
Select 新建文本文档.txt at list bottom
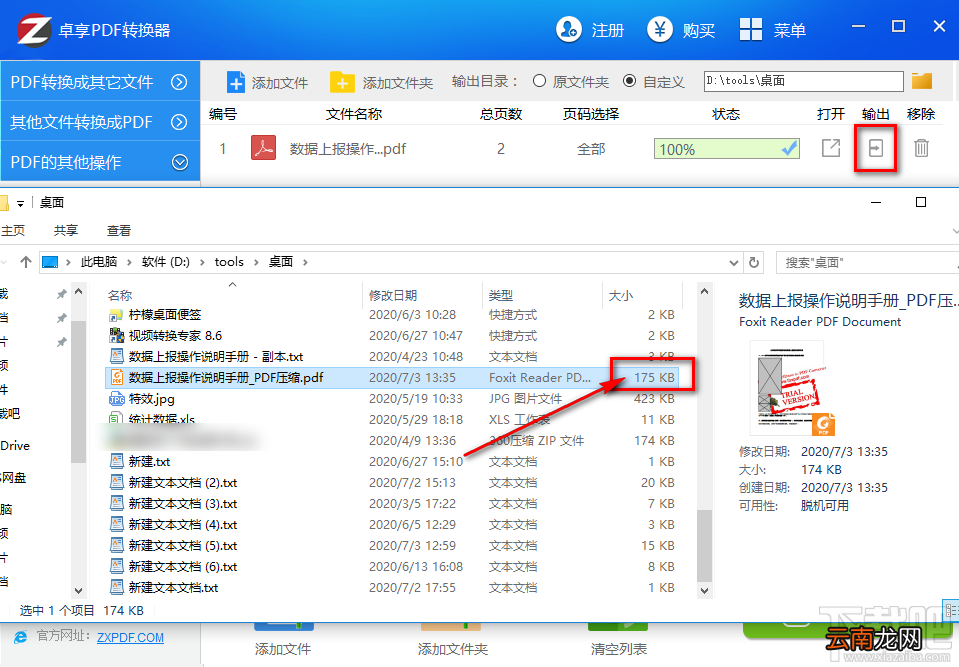pos(164,588)
